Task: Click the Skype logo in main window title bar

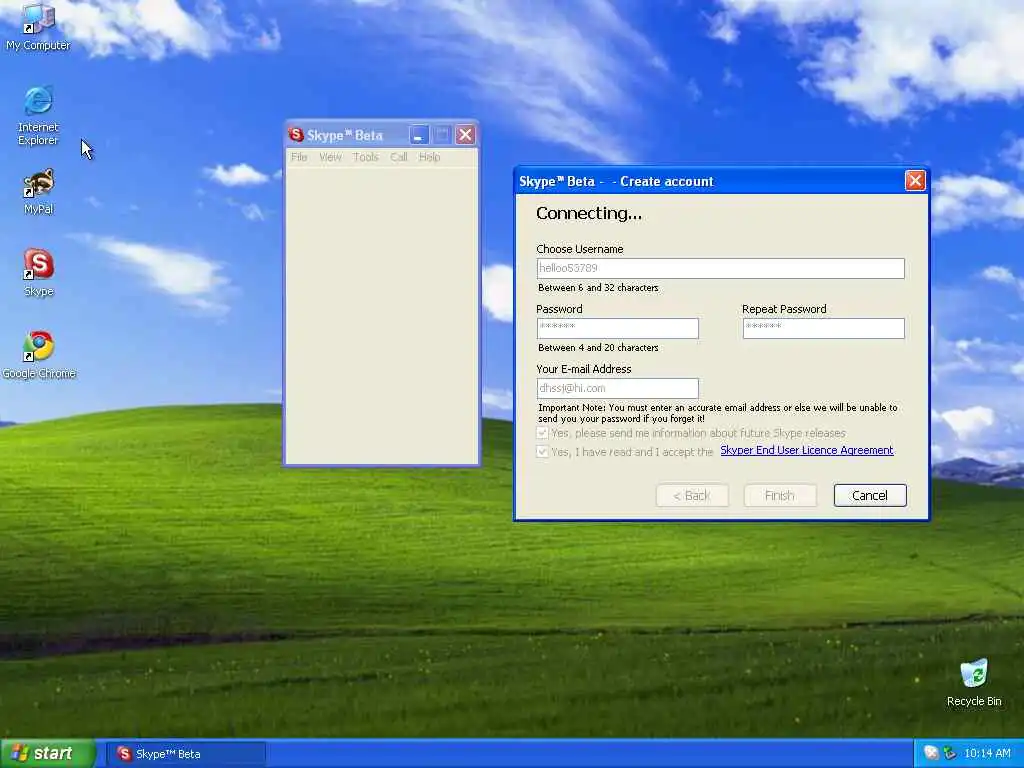Action: (296, 135)
